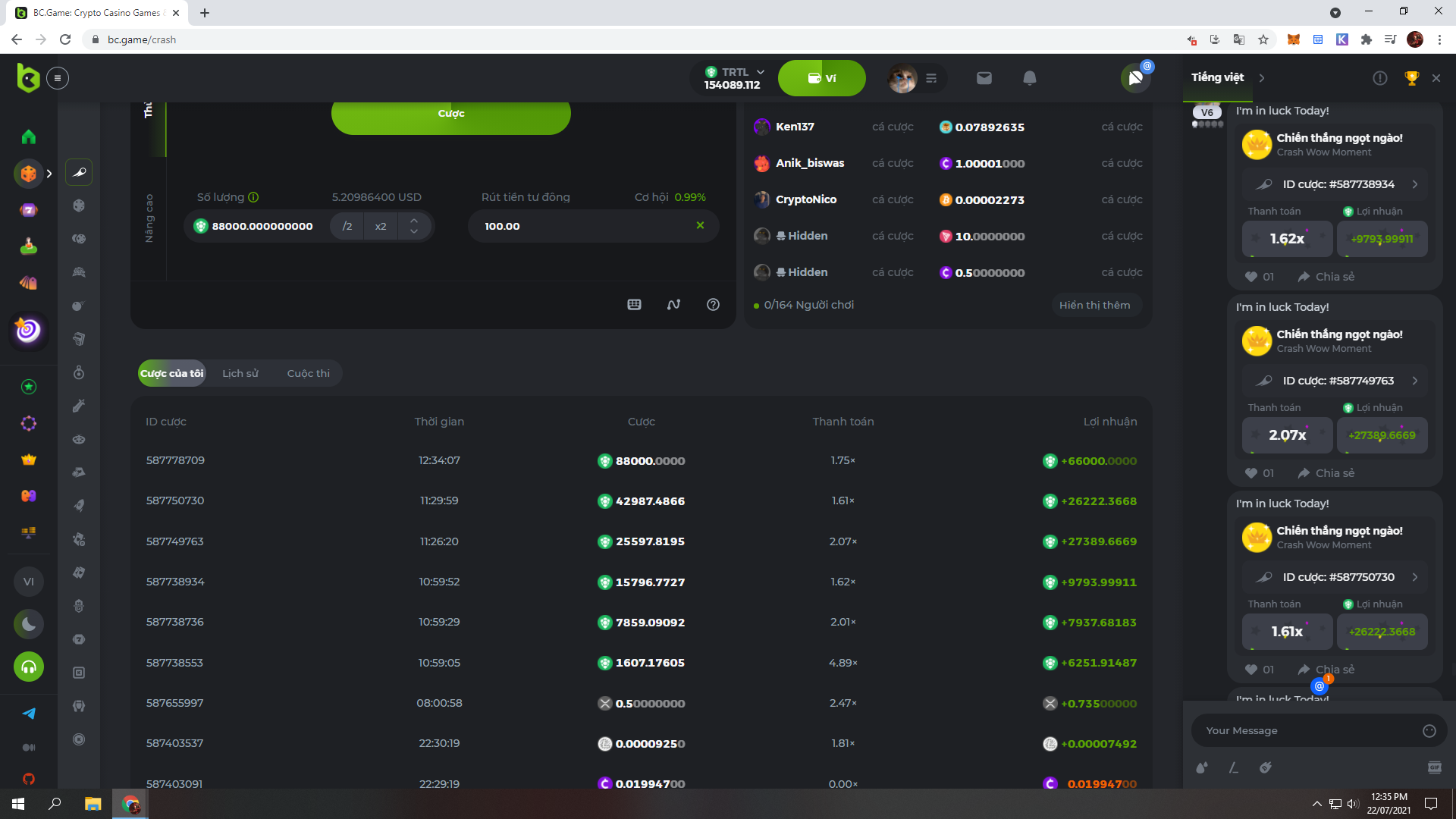Reload the browser page

pos(65,39)
